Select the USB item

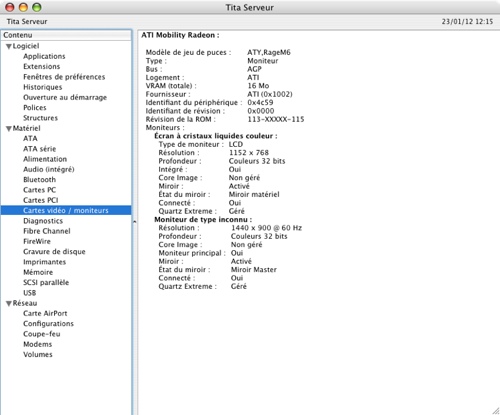tap(30, 293)
